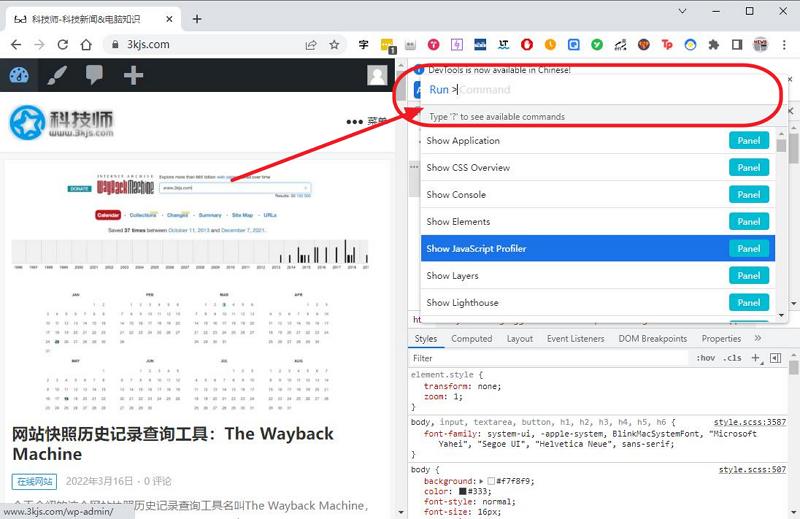Open the Tp extension icon
This screenshot has height=519, width=800.
[667, 45]
